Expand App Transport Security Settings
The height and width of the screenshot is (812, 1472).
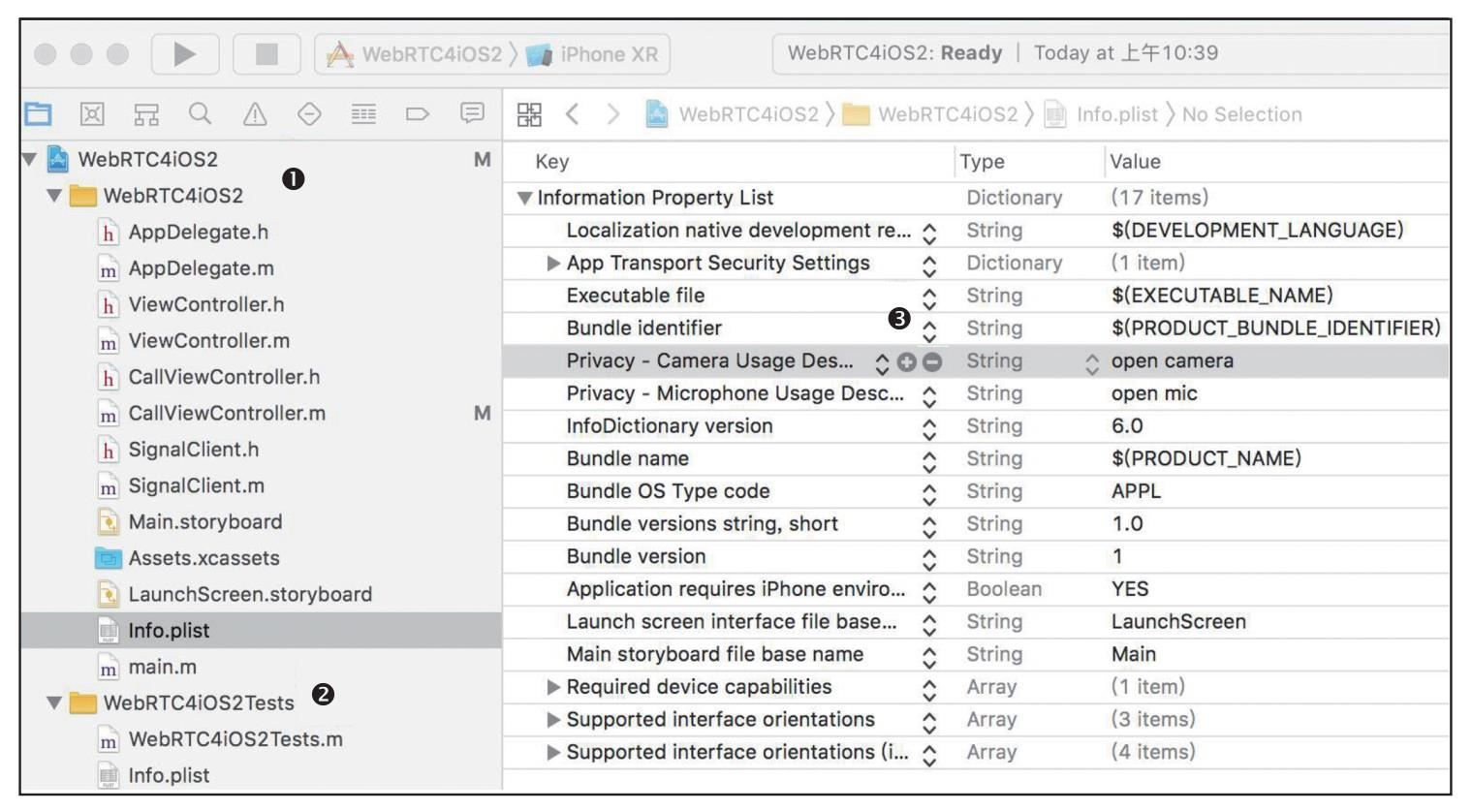pos(553,264)
